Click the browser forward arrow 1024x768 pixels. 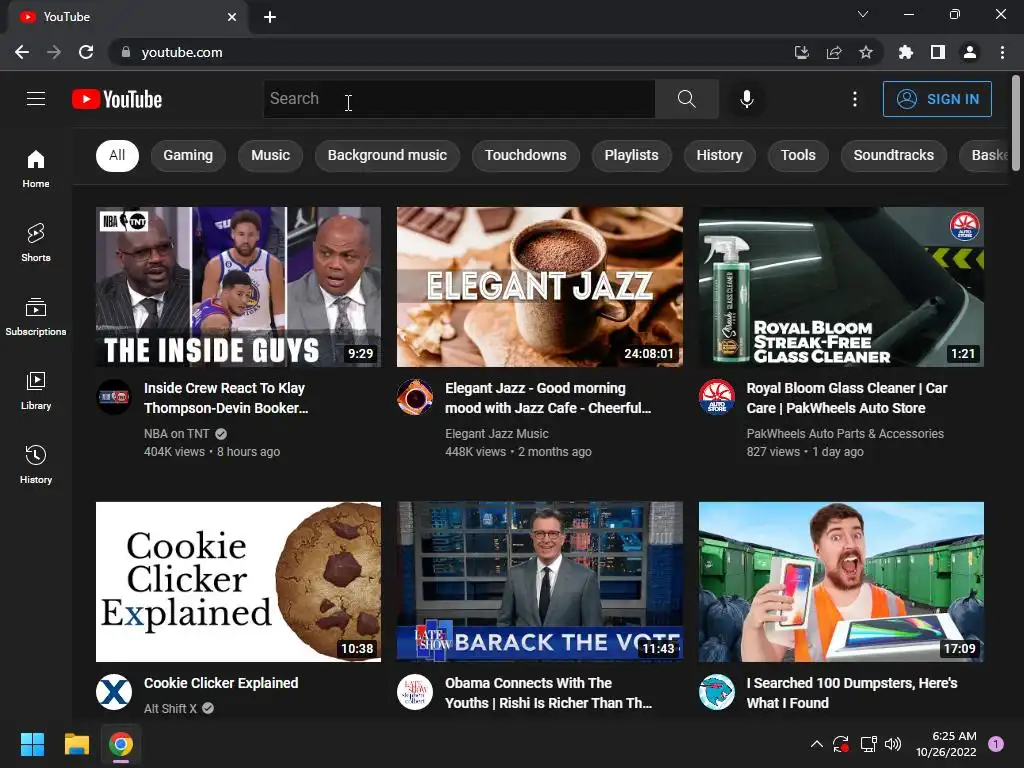[x=54, y=52]
